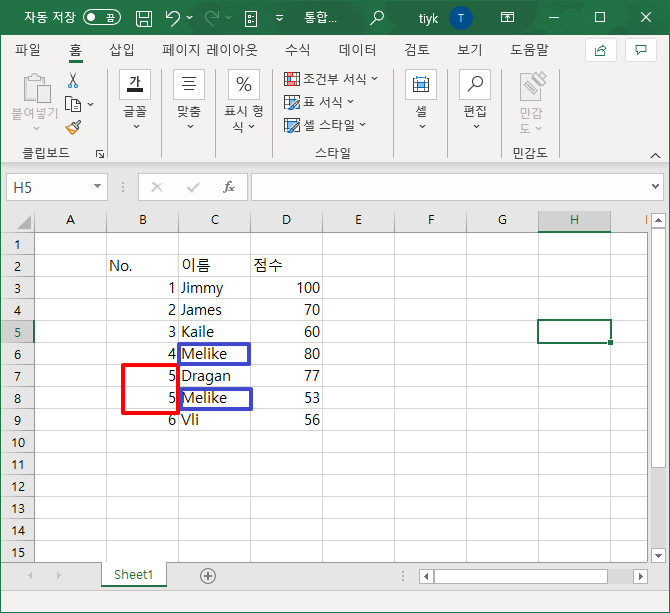Click the Save floppy disk icon

pyautogui.click(x=144, y=18)
